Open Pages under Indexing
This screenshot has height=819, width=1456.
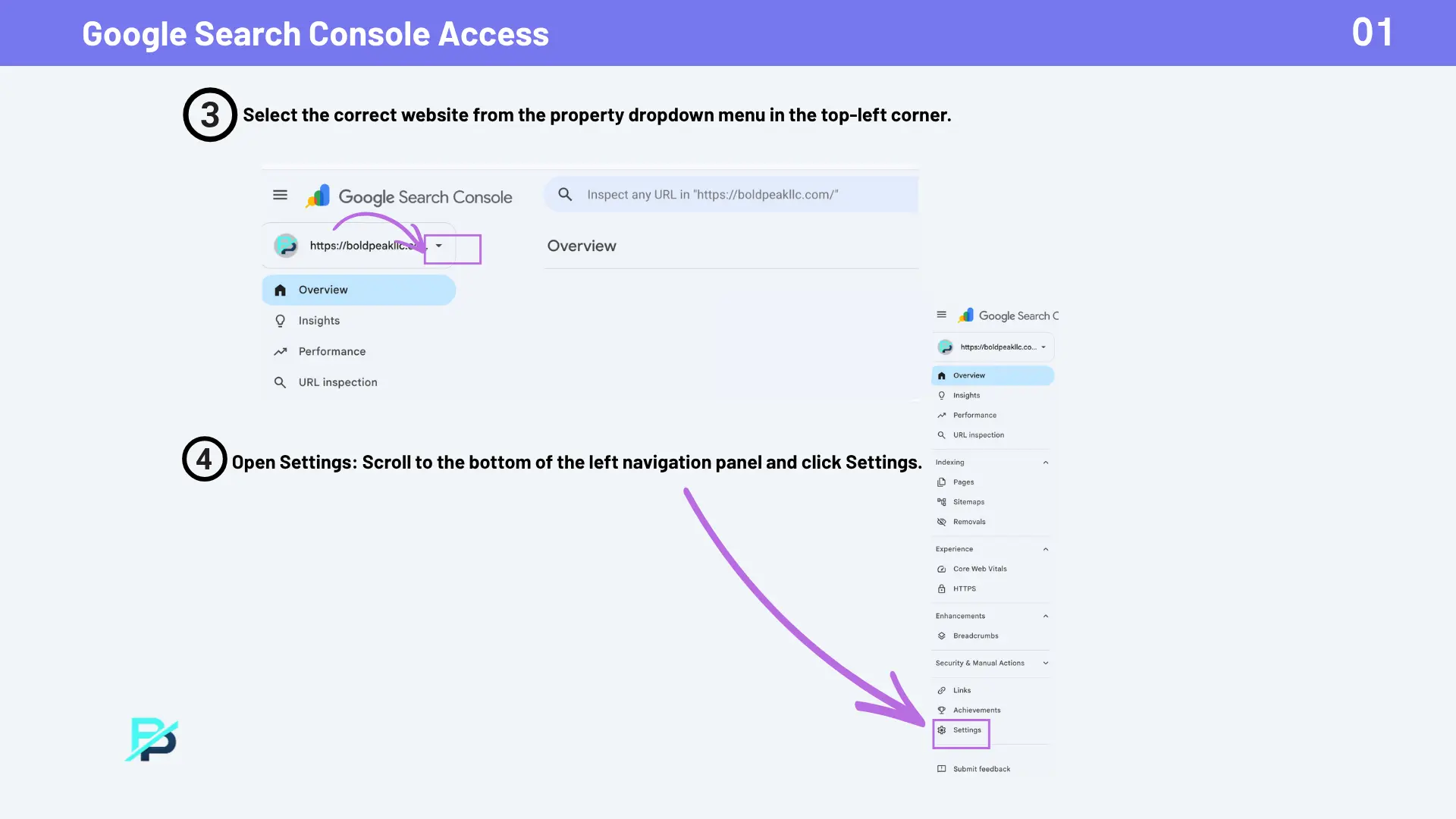coord(963,482)
